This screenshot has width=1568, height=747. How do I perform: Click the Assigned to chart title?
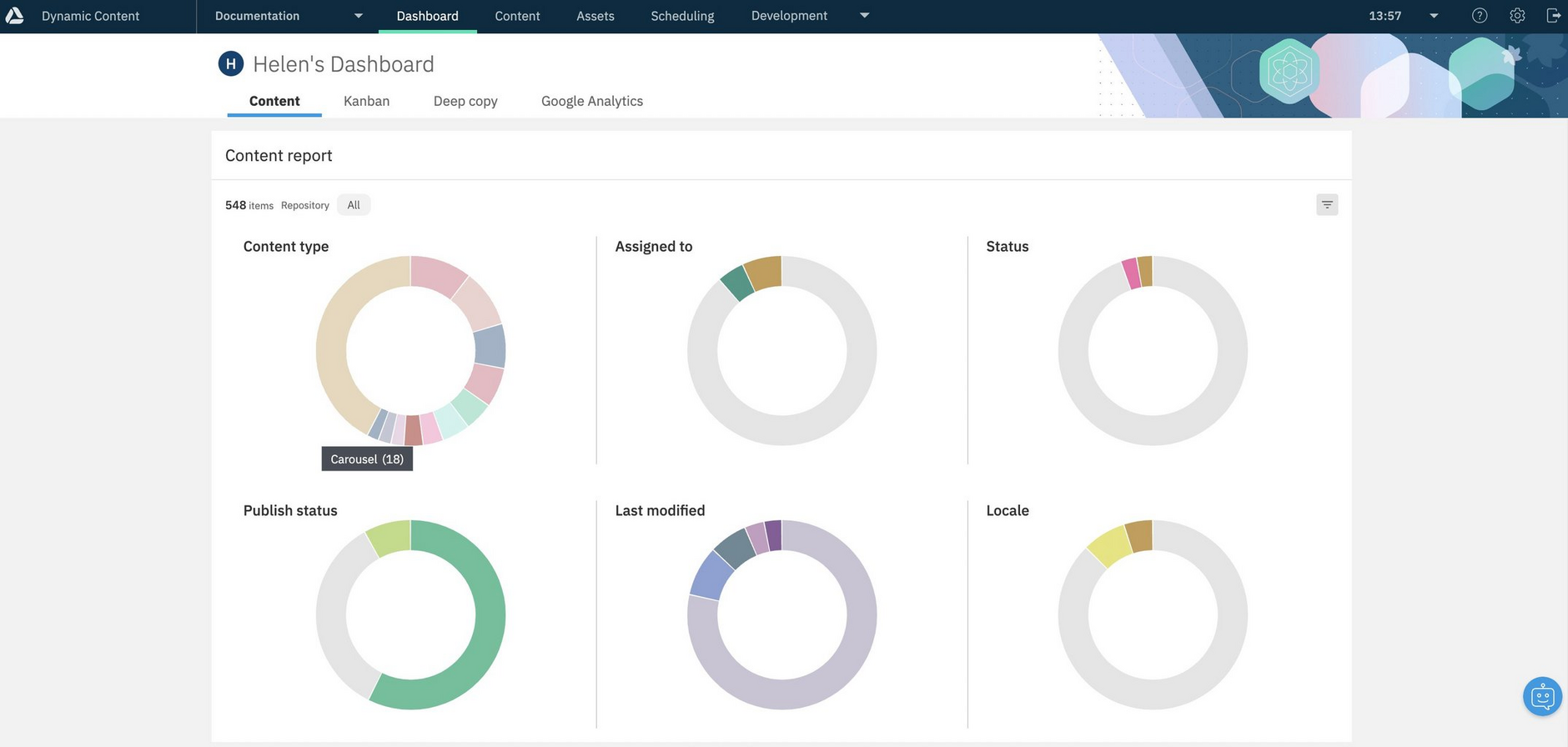pos(654,246)
